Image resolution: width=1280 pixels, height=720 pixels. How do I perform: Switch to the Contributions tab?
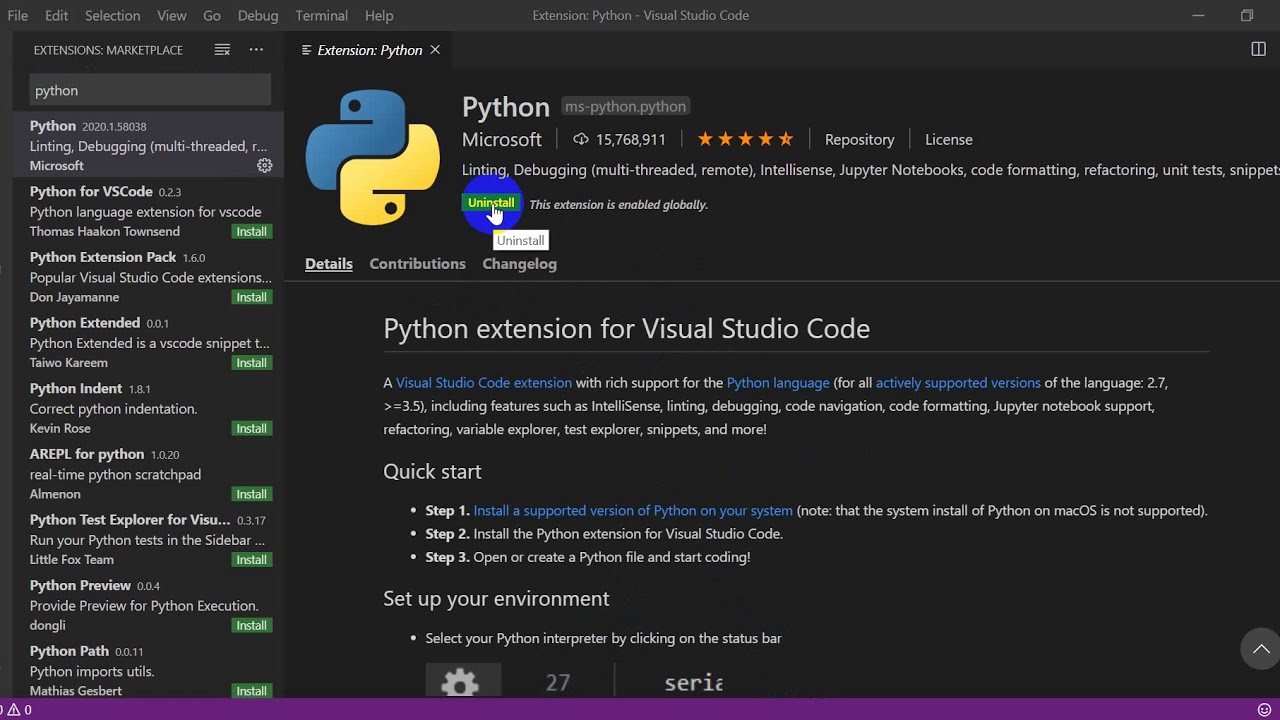pyautogui.click(x=417, y=264)
